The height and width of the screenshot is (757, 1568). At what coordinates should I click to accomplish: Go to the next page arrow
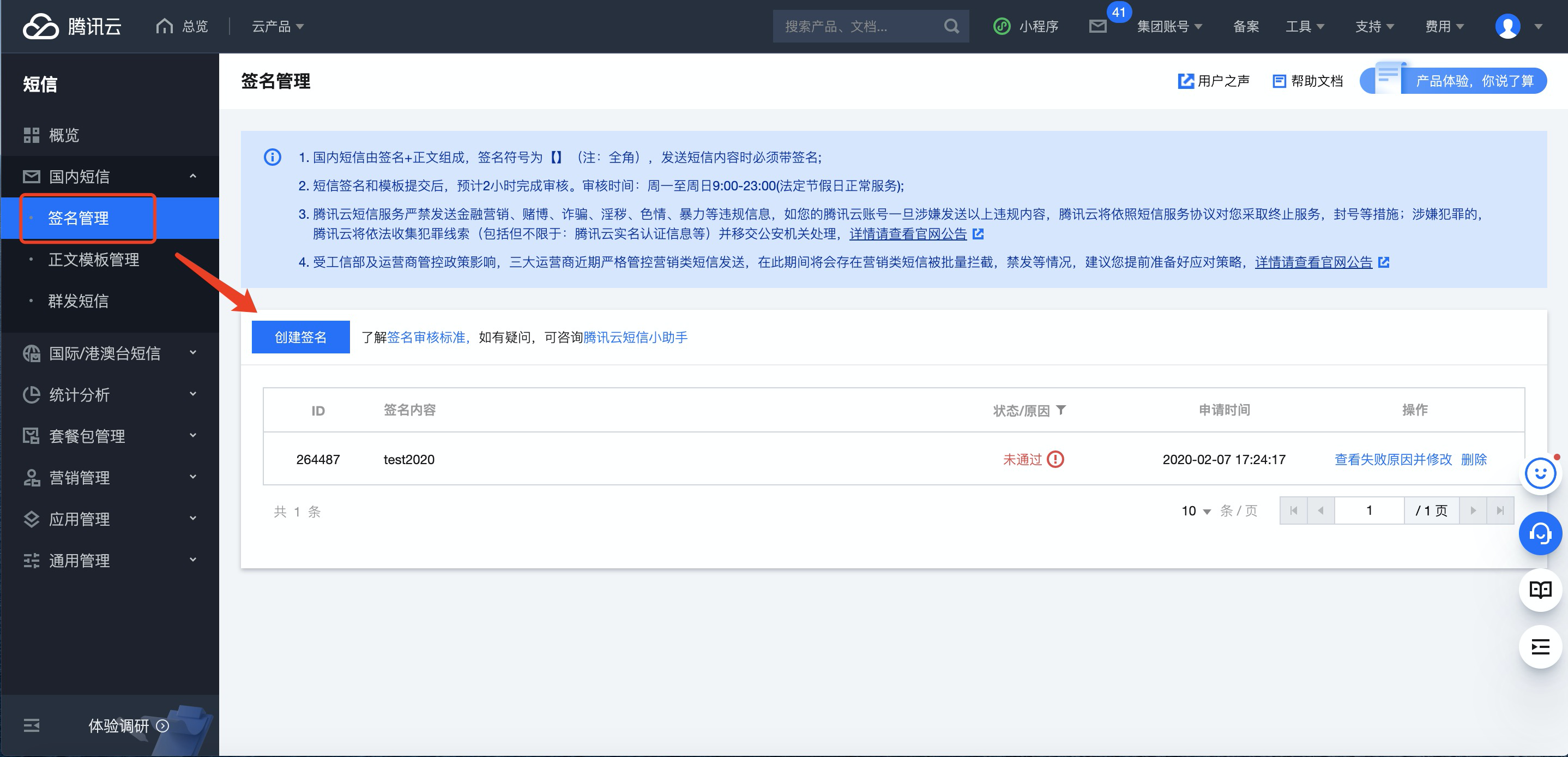point(1473,510)
